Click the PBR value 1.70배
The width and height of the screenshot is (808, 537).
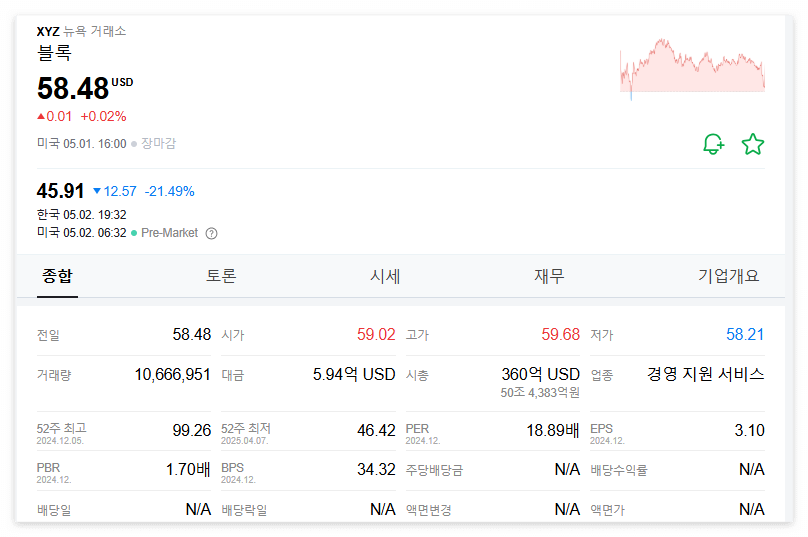(x=188, y=470)
